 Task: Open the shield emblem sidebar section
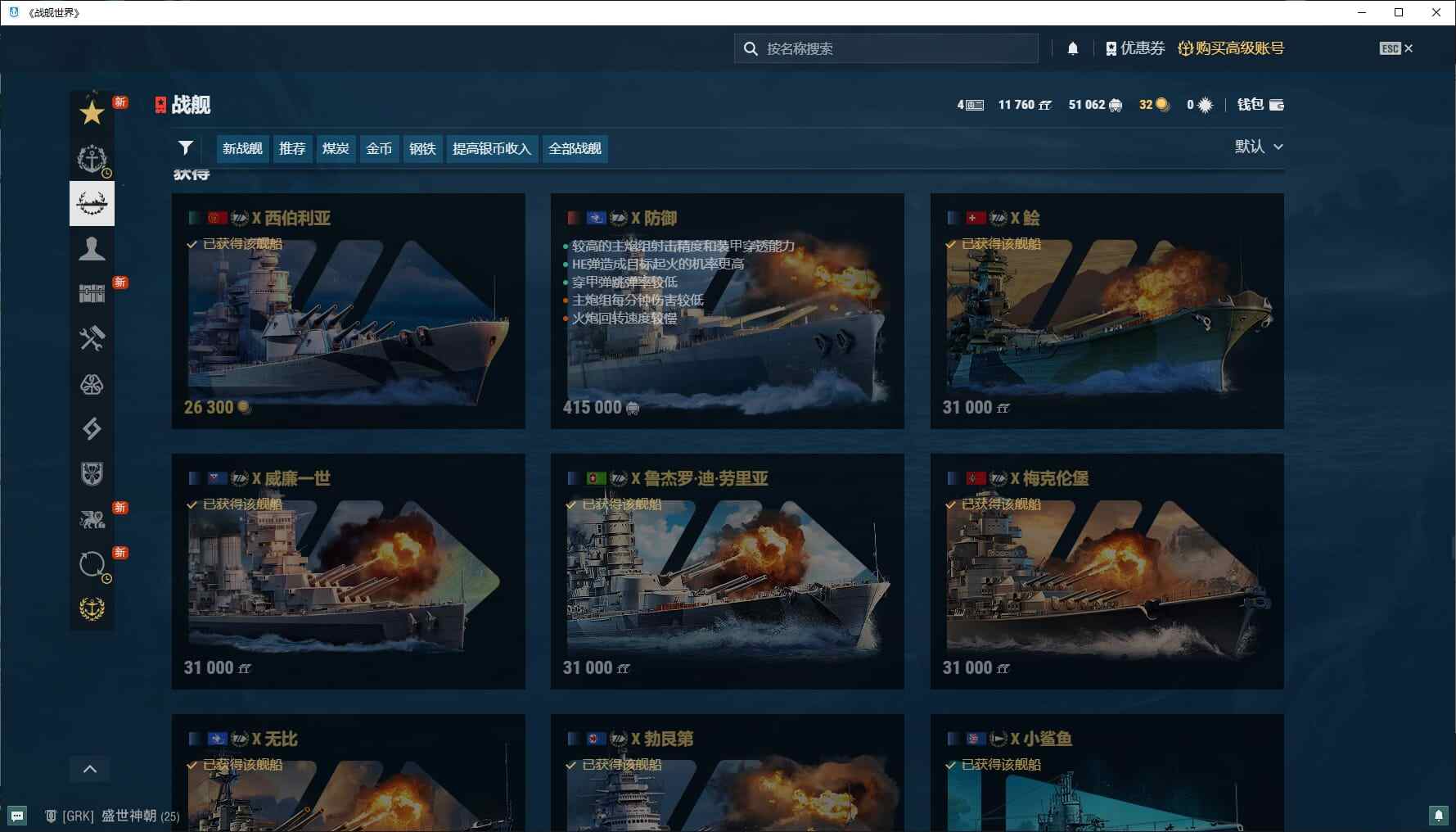point(92,473)
